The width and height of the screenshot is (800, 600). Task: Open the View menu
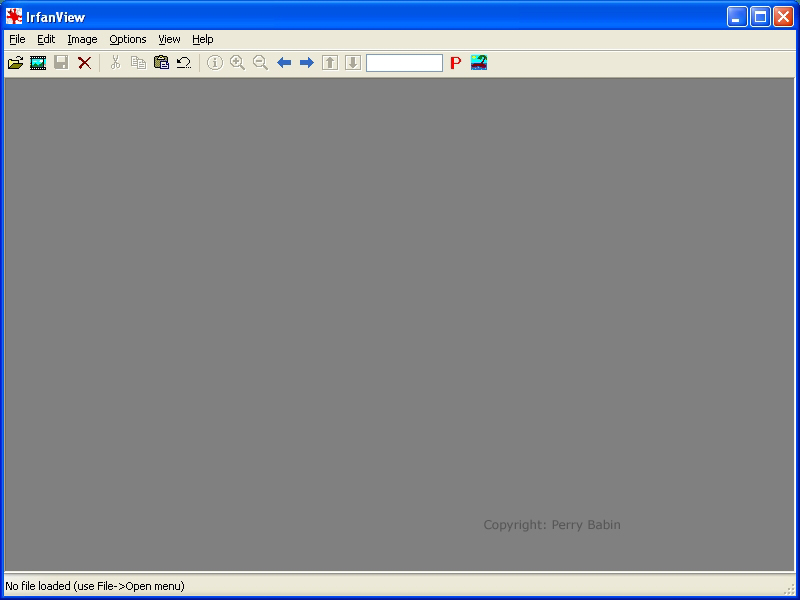click(169, 39)
